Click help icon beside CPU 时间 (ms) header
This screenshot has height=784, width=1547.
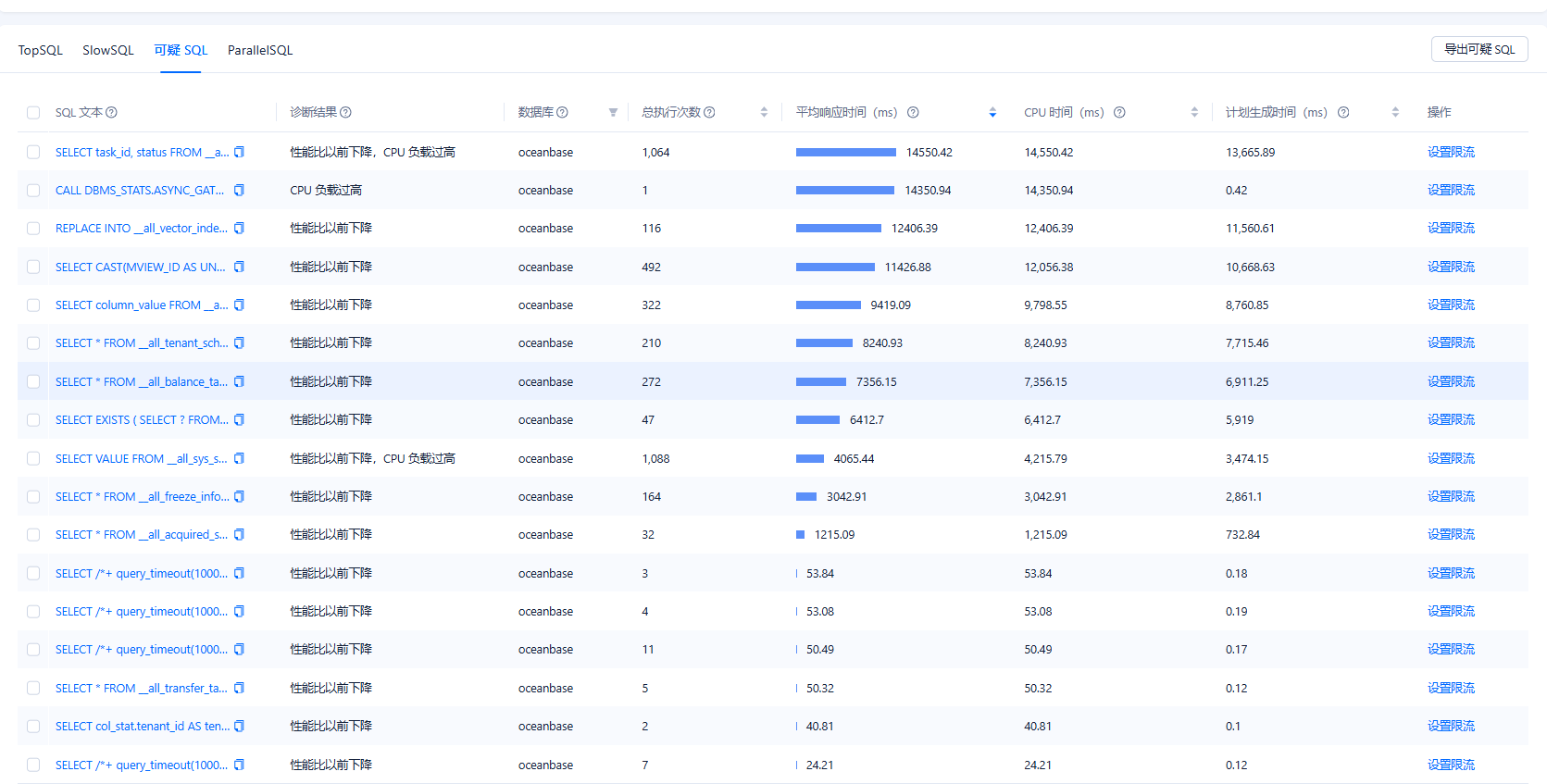tap(1119, 113)
